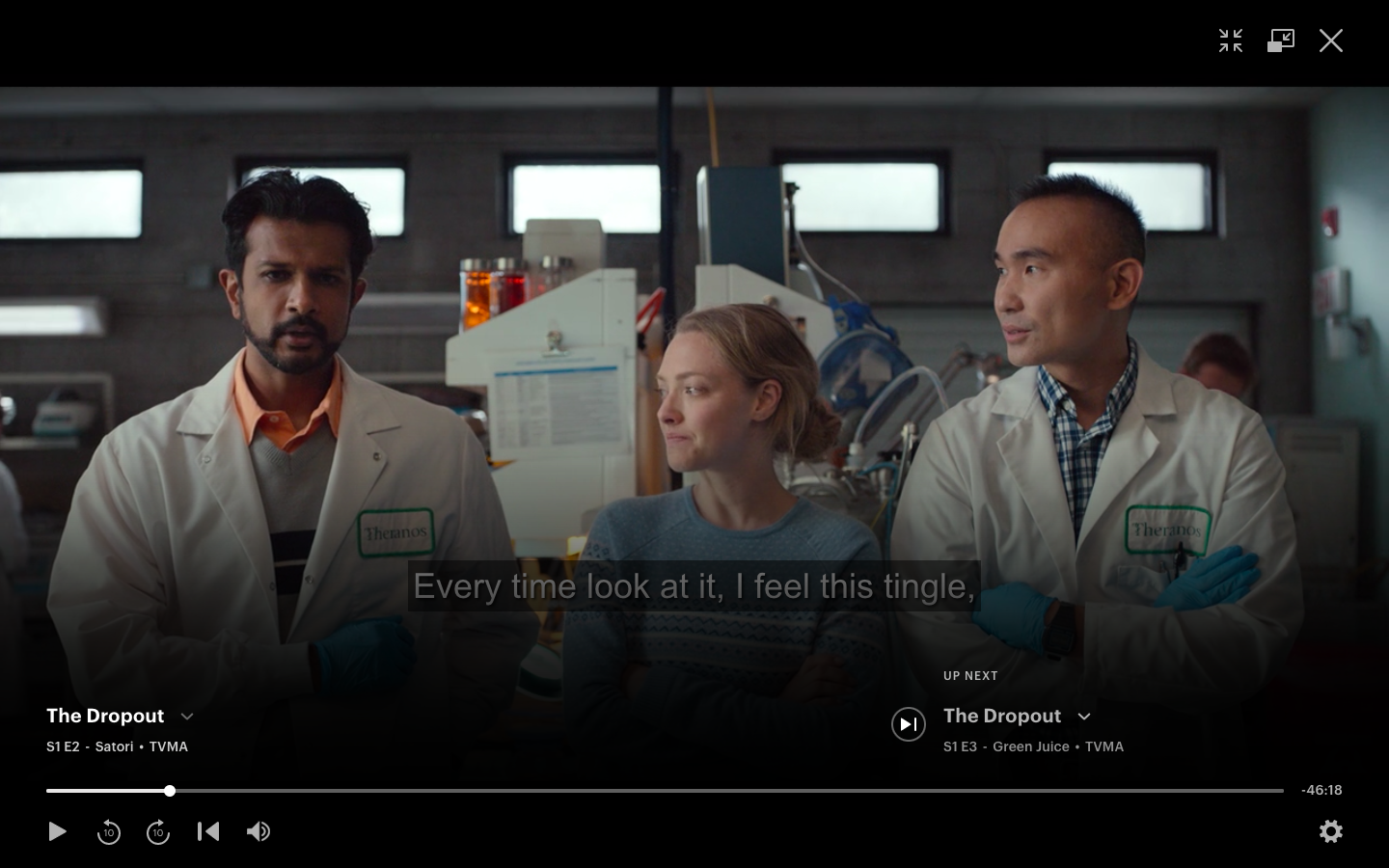Image resolution: width=1389 pixels, height=868 pixels.
Task: Play next episode Green Juice
Action: click(909, 724)
